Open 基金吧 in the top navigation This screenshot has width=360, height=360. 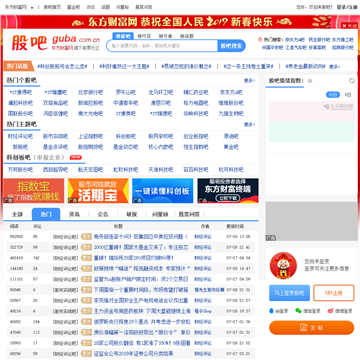coord(73,7)
